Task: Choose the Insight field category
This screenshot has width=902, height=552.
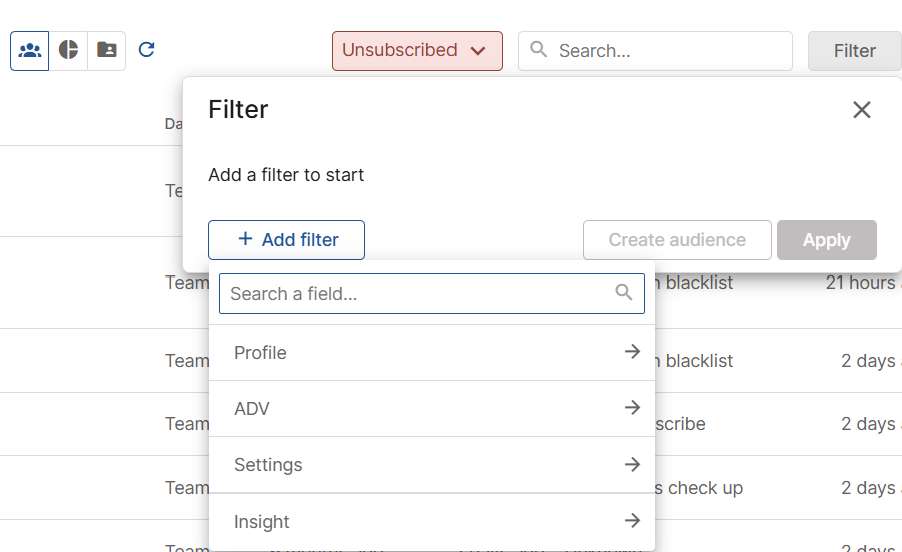Action: point(262,521)
